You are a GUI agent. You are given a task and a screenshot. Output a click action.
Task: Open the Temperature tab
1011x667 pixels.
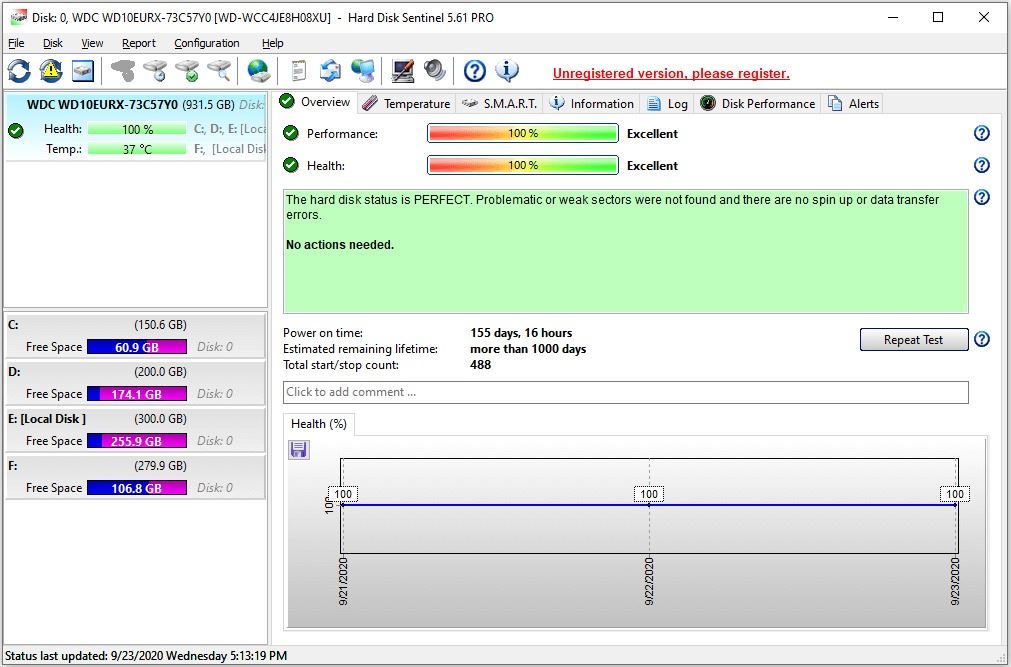click(x=406, y=103)
